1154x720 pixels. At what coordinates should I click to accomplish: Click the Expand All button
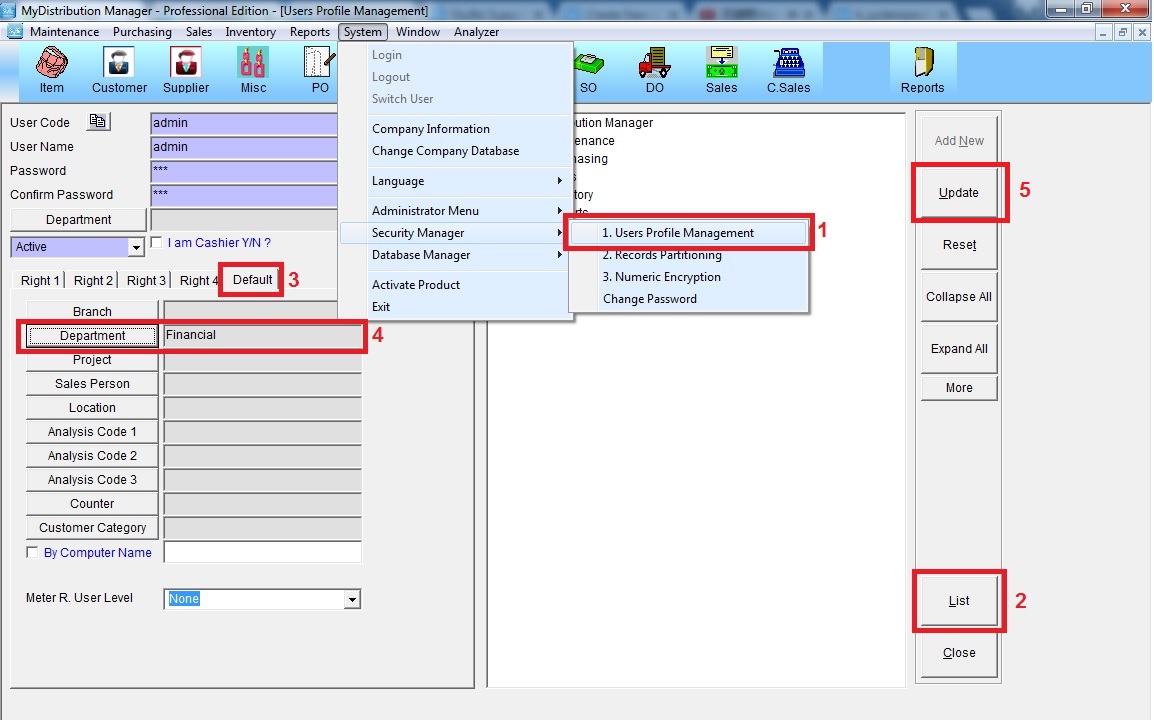click(x=958, y=349)
